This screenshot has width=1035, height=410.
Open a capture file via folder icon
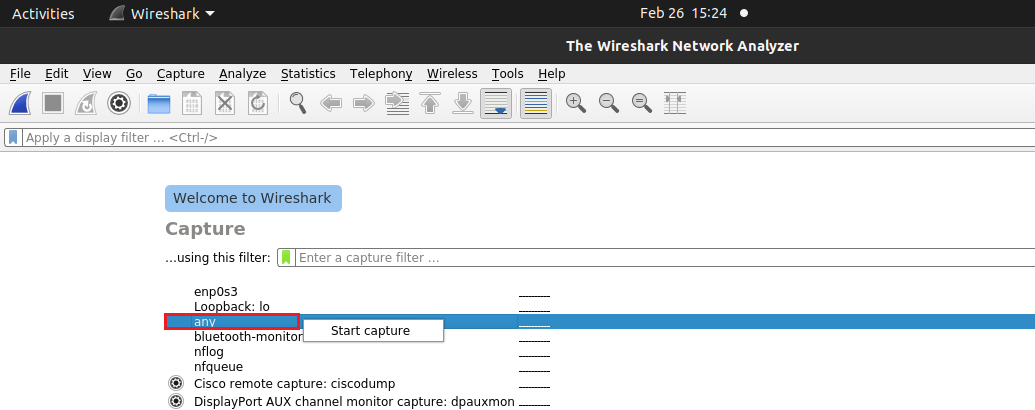pos(159,103)
